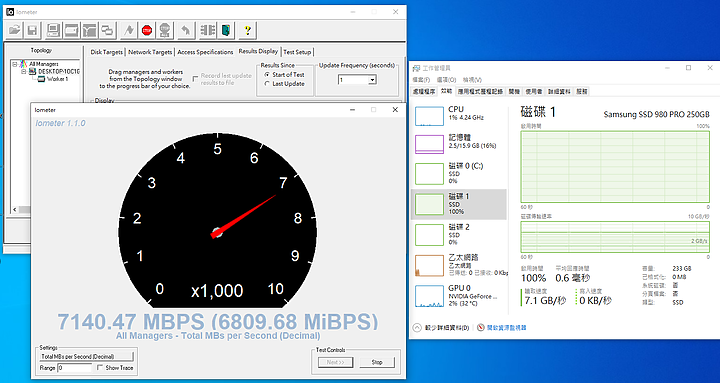Click the Start Network Worker toolbar icon

pyautogui.click(x=90, y=30)
